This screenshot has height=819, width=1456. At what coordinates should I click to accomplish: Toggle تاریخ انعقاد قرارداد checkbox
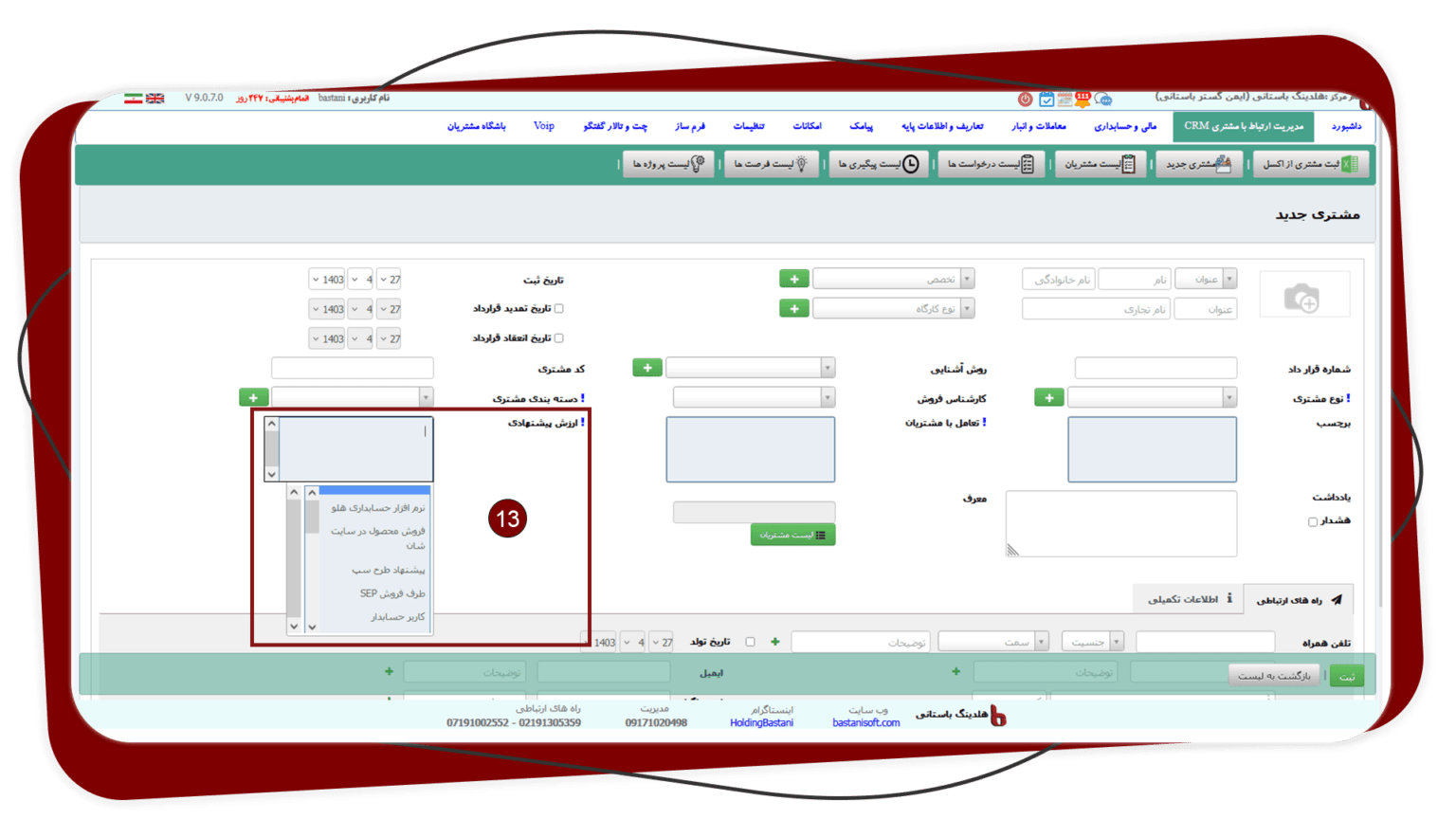tap(559, 338)
